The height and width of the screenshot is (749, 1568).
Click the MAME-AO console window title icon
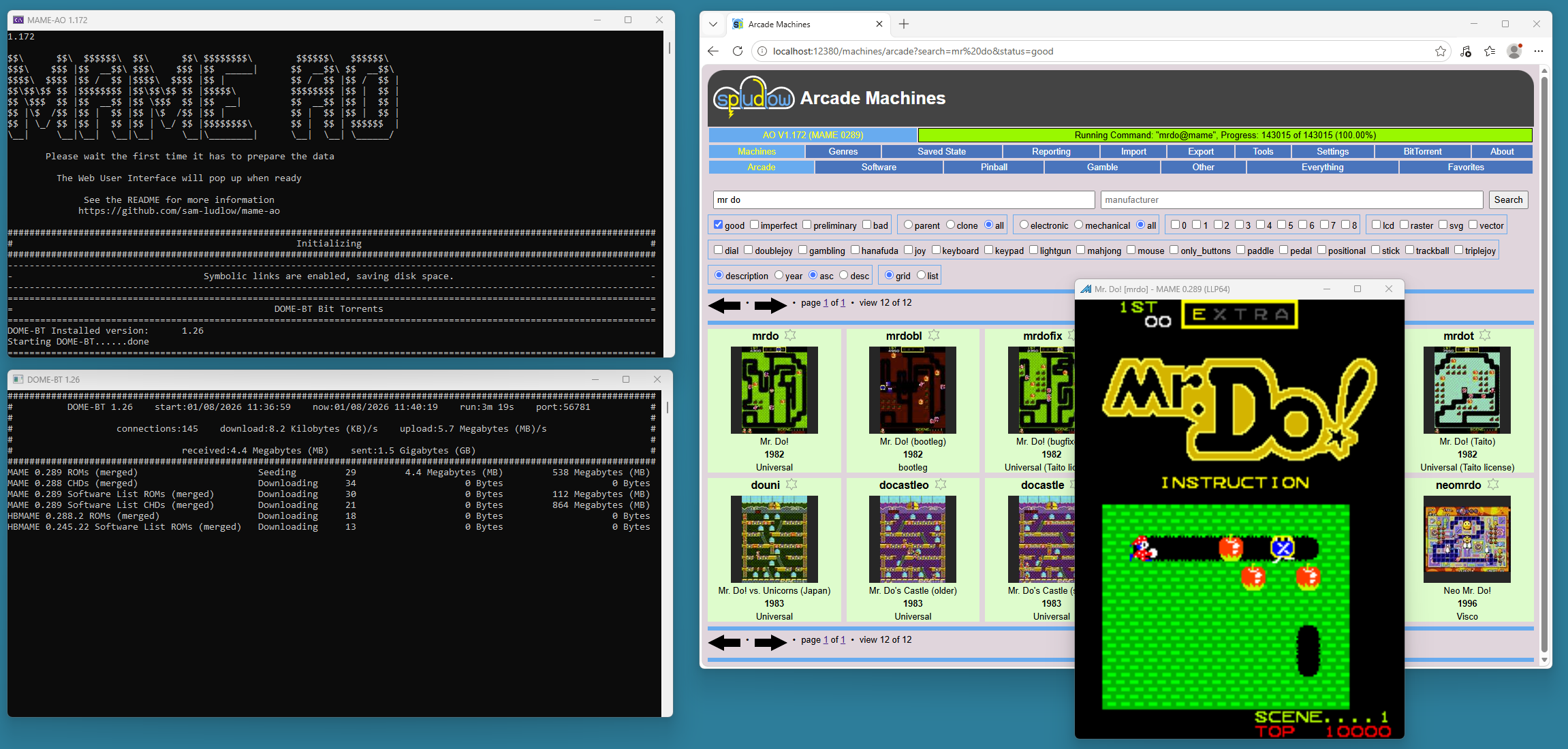(18, 20)
